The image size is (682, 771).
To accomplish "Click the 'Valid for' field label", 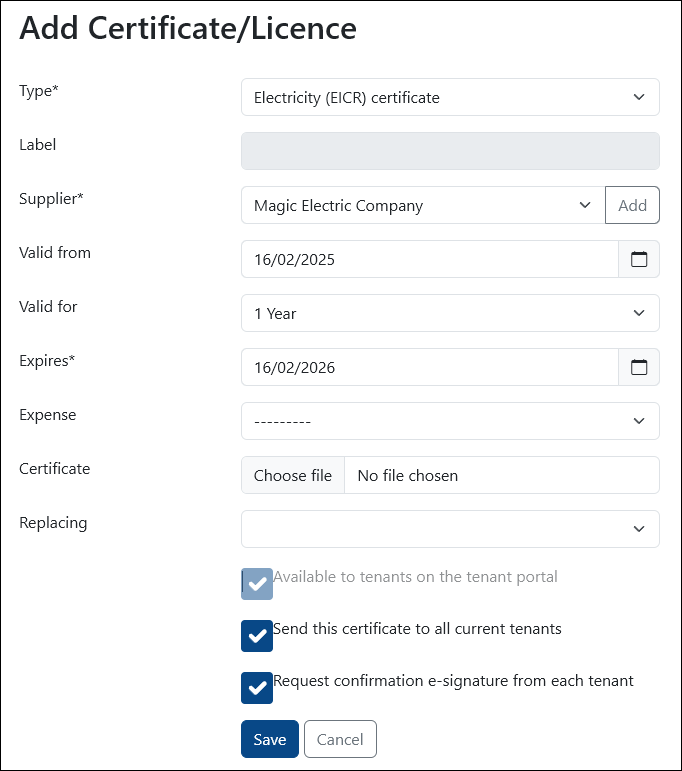I will 48,306.
